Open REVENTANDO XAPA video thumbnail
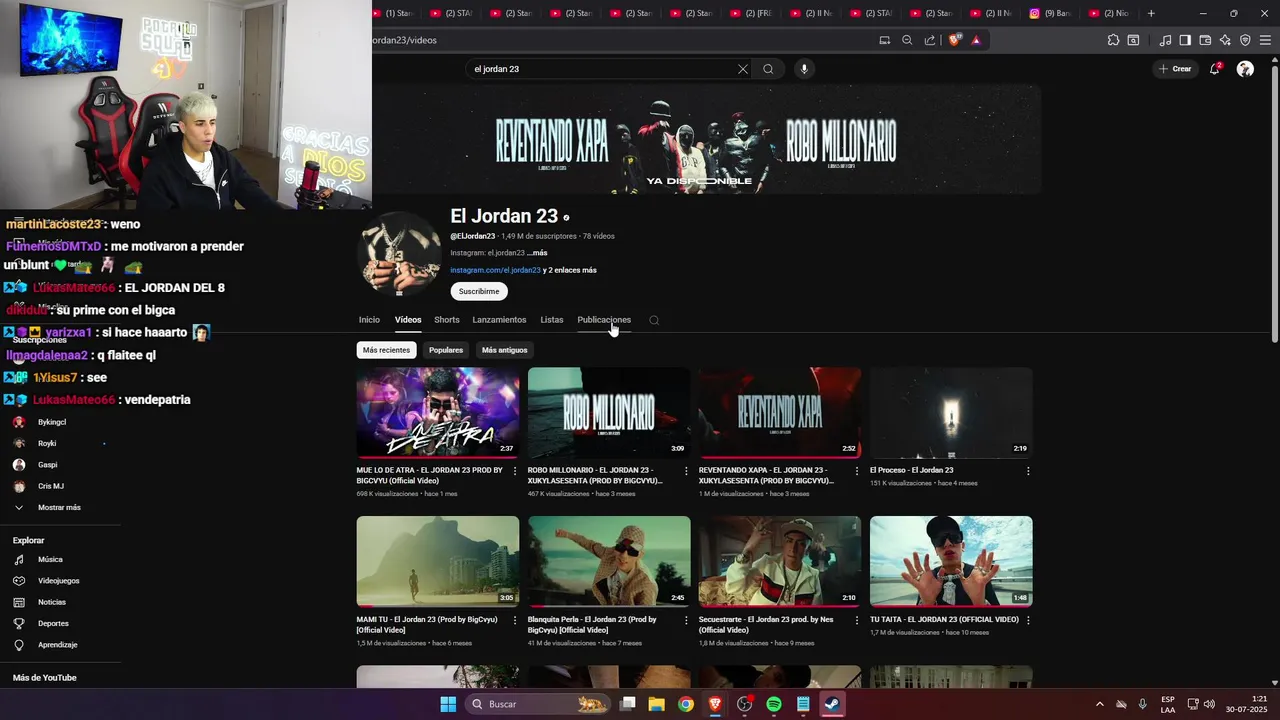The width and height of the screenshot is (1280, 720). pos(780,413)
